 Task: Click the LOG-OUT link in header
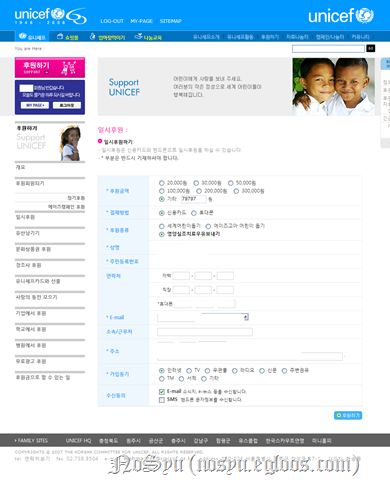(x=112, y=21)
